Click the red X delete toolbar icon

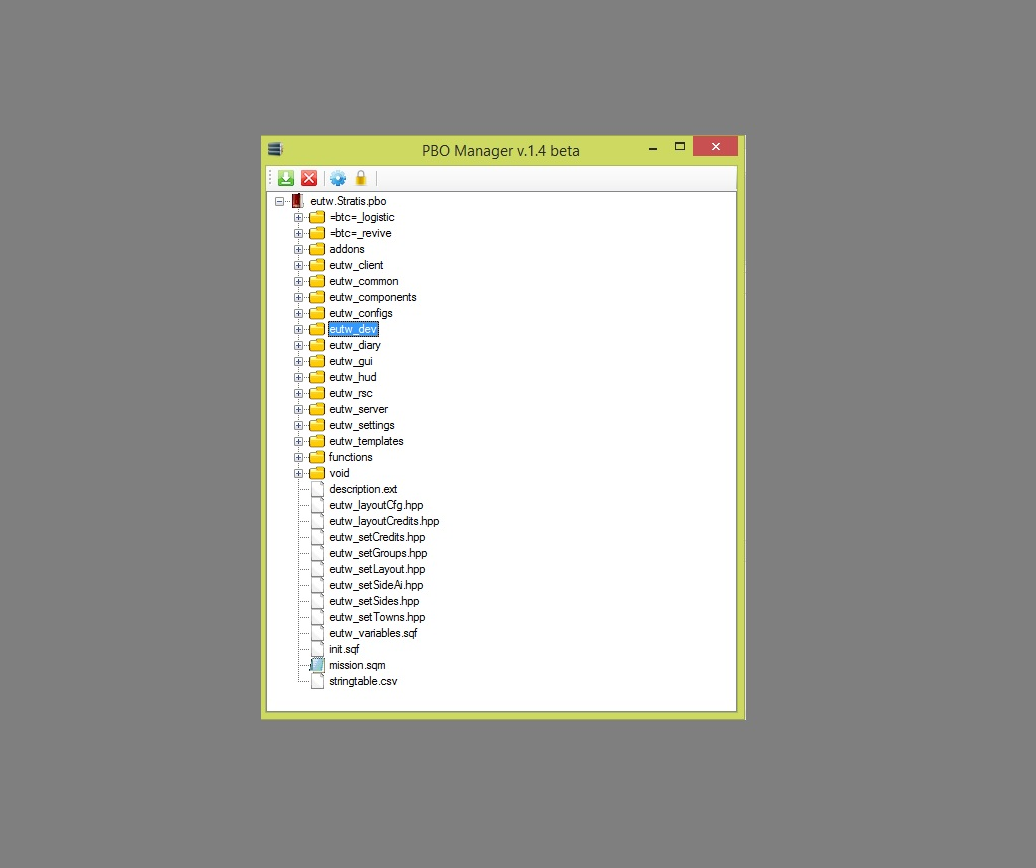(309, 178)
